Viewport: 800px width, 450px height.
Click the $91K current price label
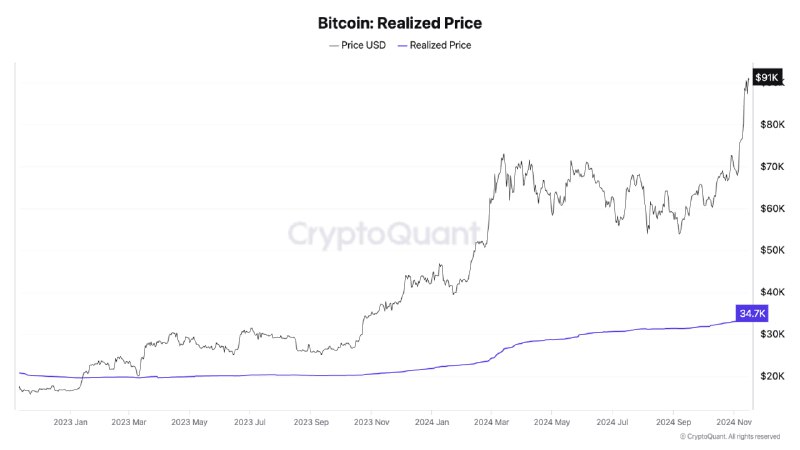pyautogui.click(x=767, y=77)
